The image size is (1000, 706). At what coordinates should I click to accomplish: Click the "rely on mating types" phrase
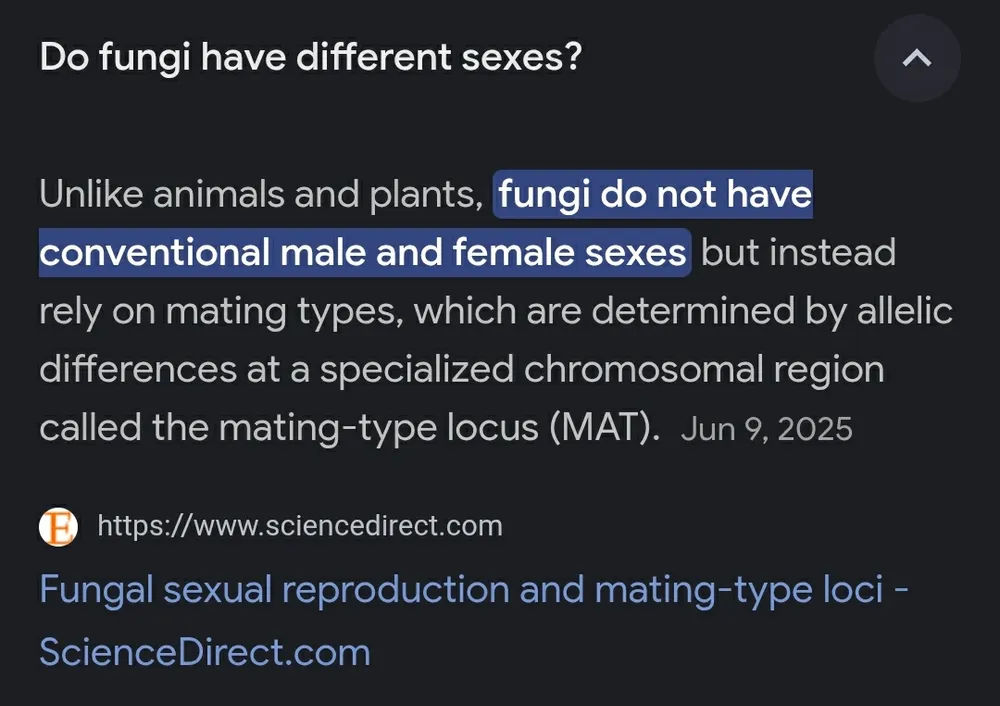(x=219, y=311)
